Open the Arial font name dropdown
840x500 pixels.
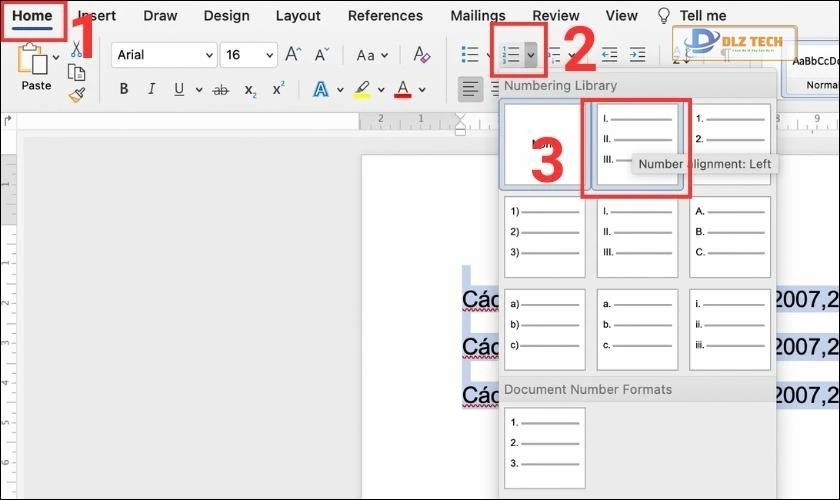[x=163, y=55]
